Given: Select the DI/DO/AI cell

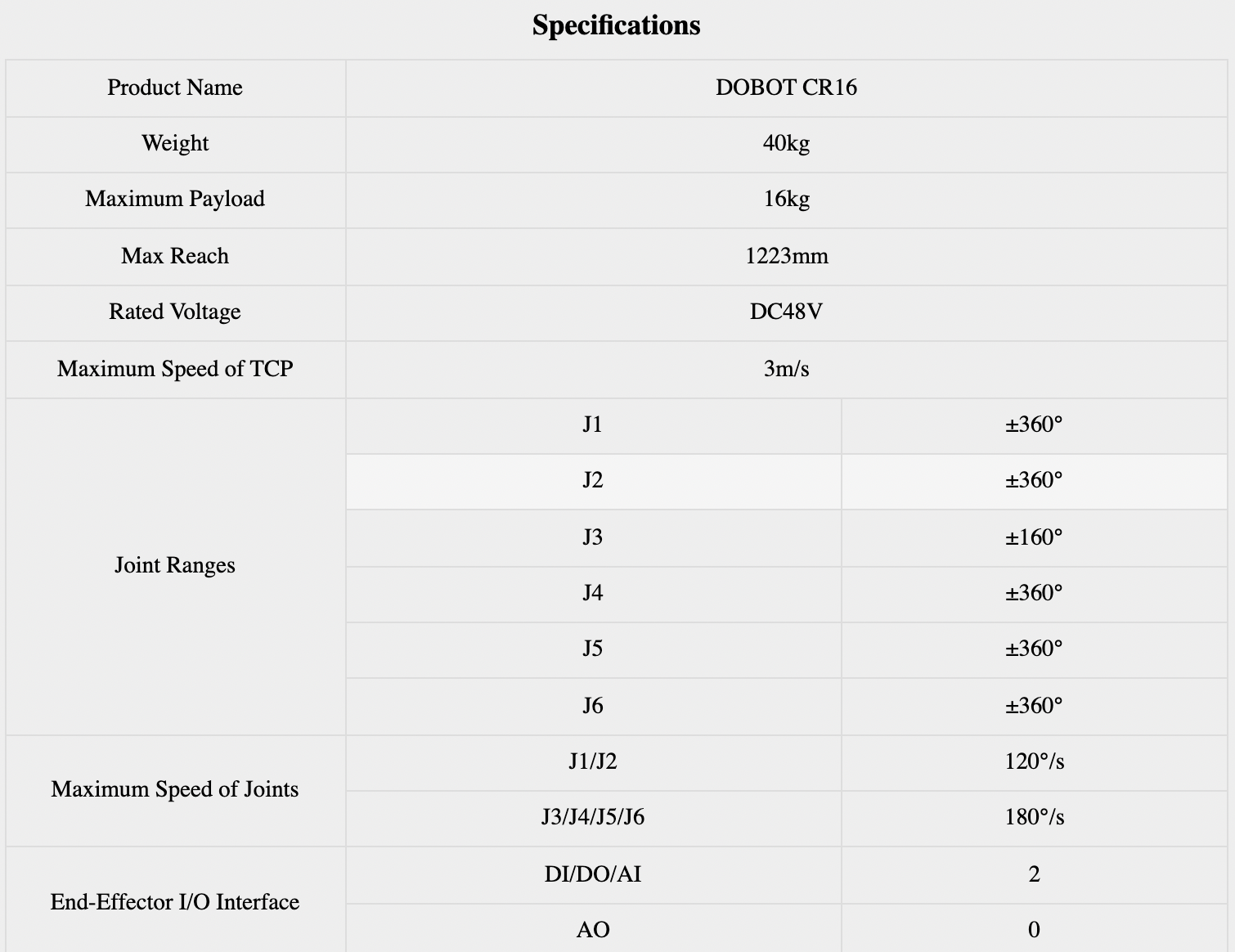Looking at the screenshot, I should tap(592, 874).
